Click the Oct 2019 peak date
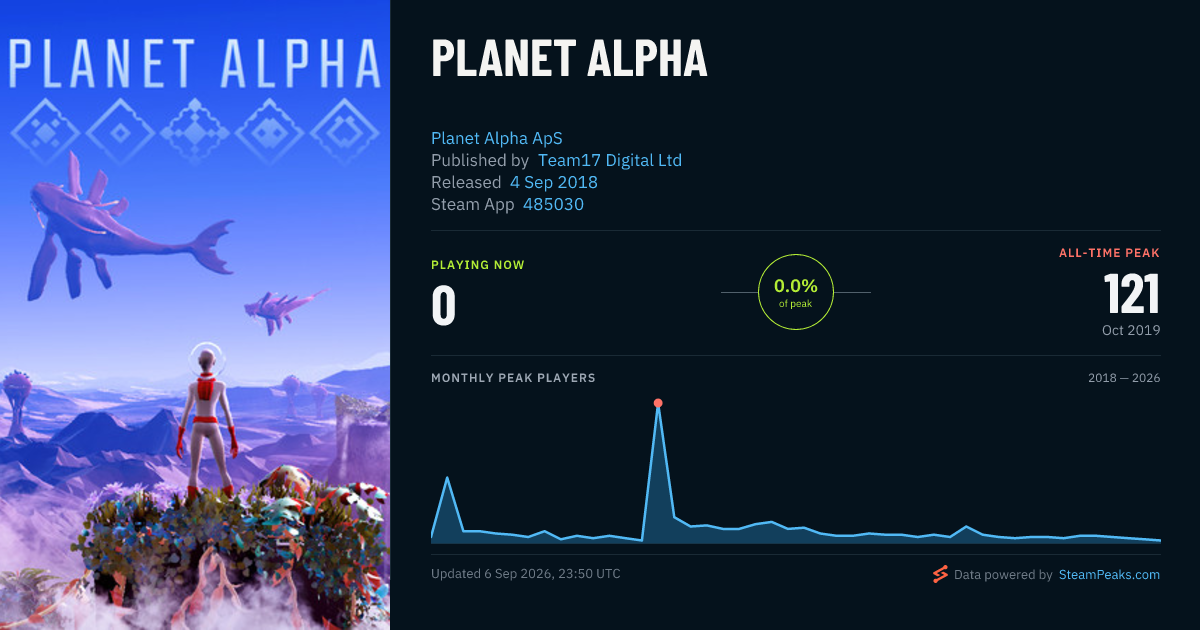1200x630 pixels. click(x=1132, y=330)
